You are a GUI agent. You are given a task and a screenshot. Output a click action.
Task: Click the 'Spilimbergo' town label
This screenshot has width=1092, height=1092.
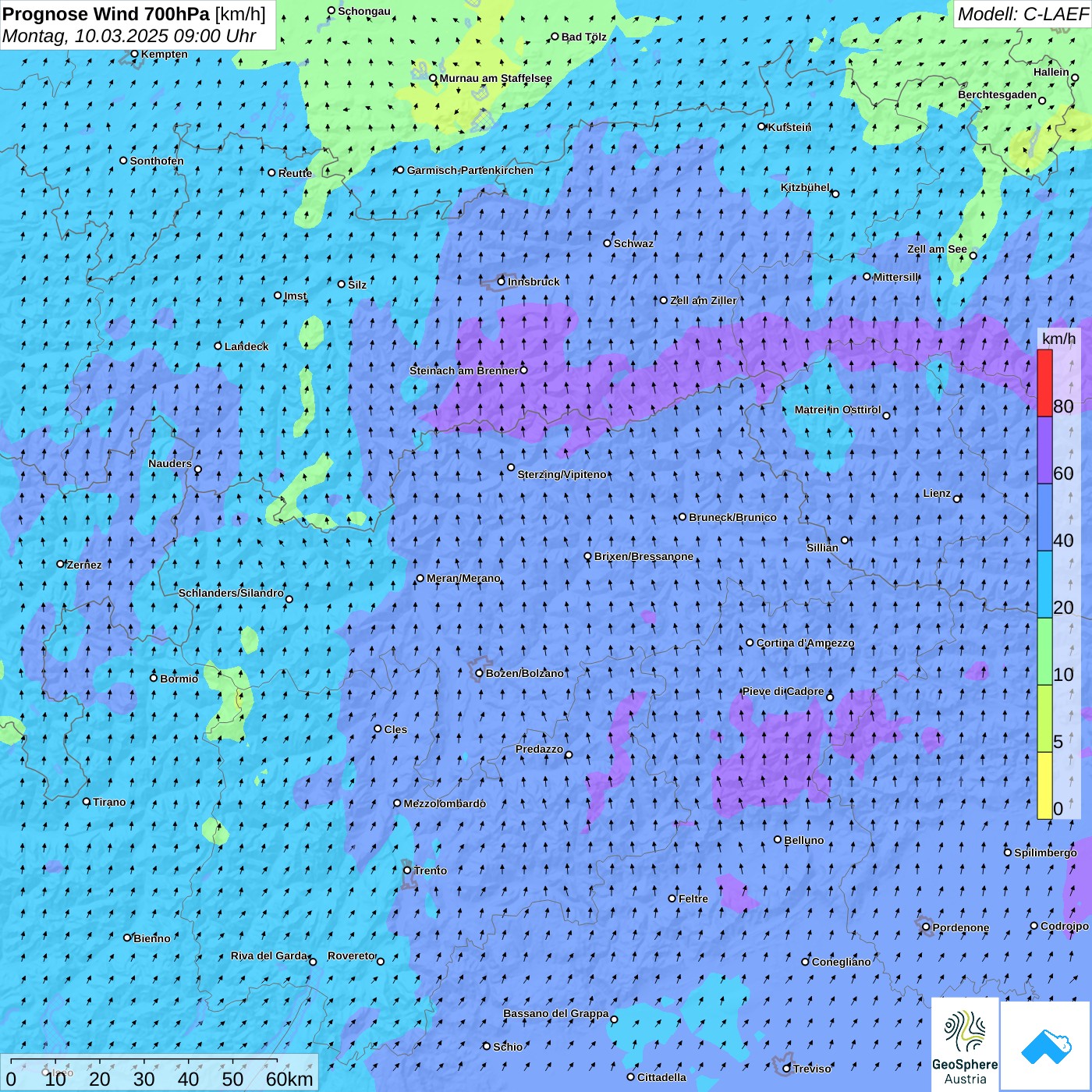pyautogui.click(x=1045, y=853)
